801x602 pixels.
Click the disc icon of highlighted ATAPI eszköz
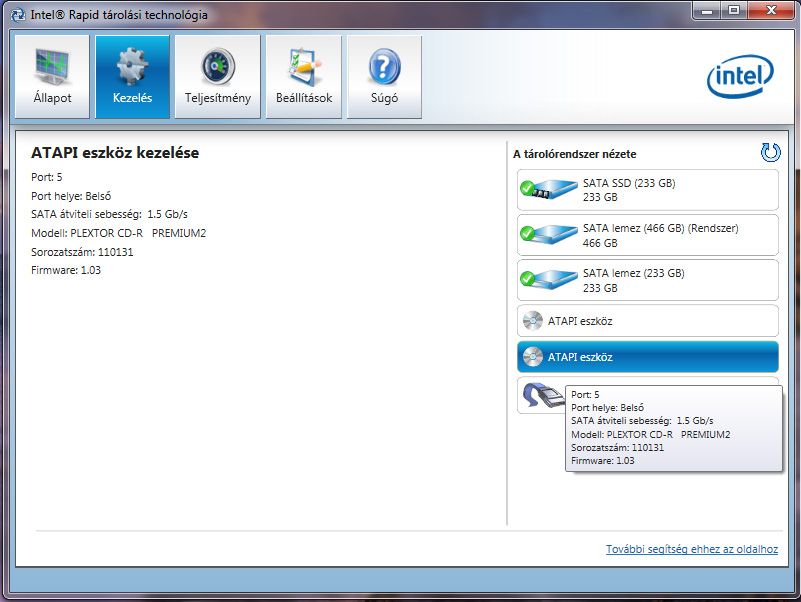click(533, 357)
